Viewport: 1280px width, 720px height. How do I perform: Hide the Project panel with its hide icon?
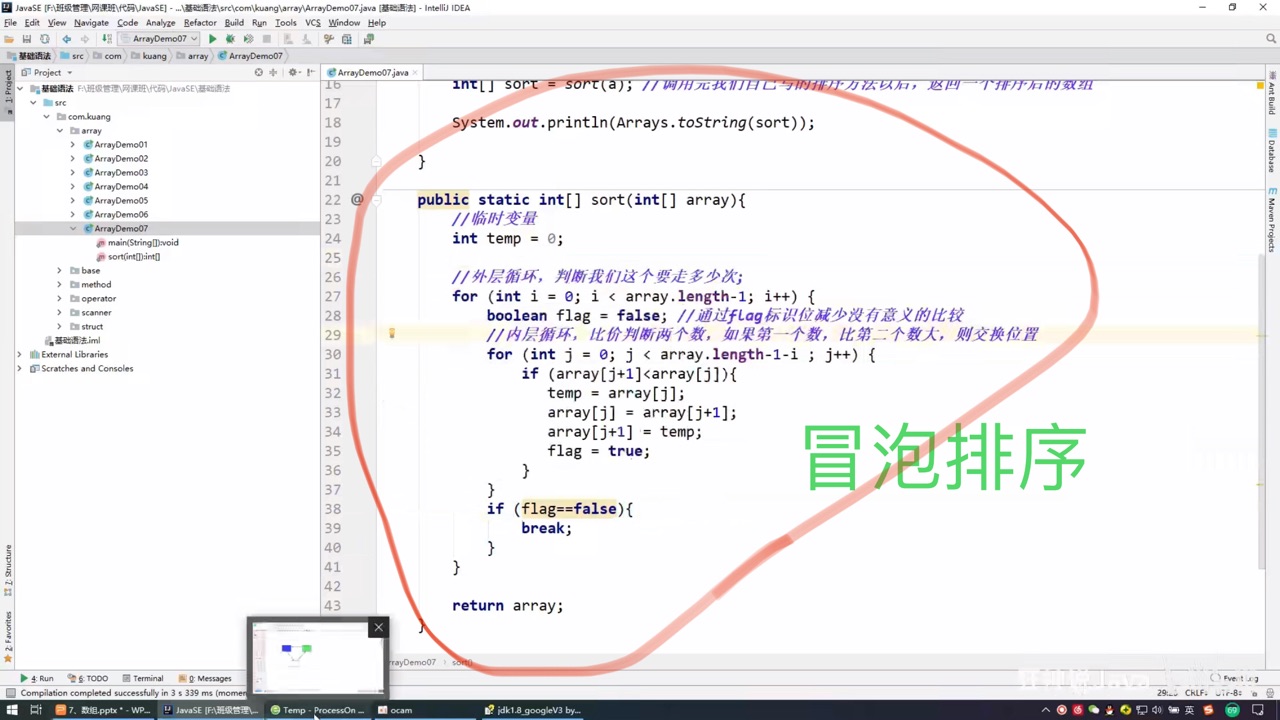pyautogui.click(x=311, y=72)
